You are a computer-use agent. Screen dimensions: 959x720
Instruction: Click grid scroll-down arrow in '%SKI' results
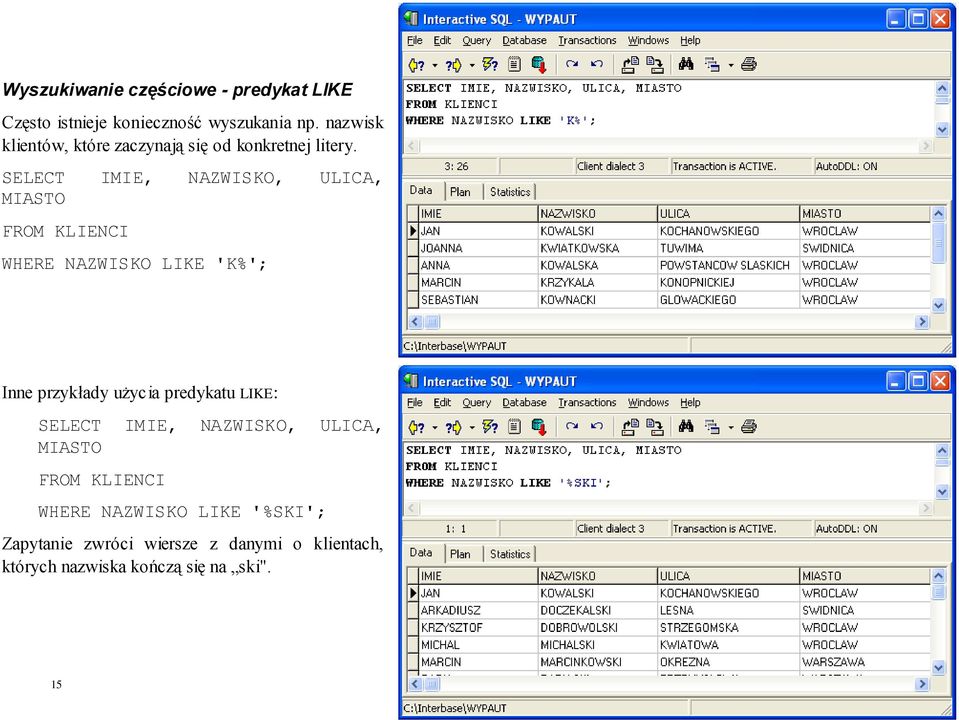click(x=939, y=667)
